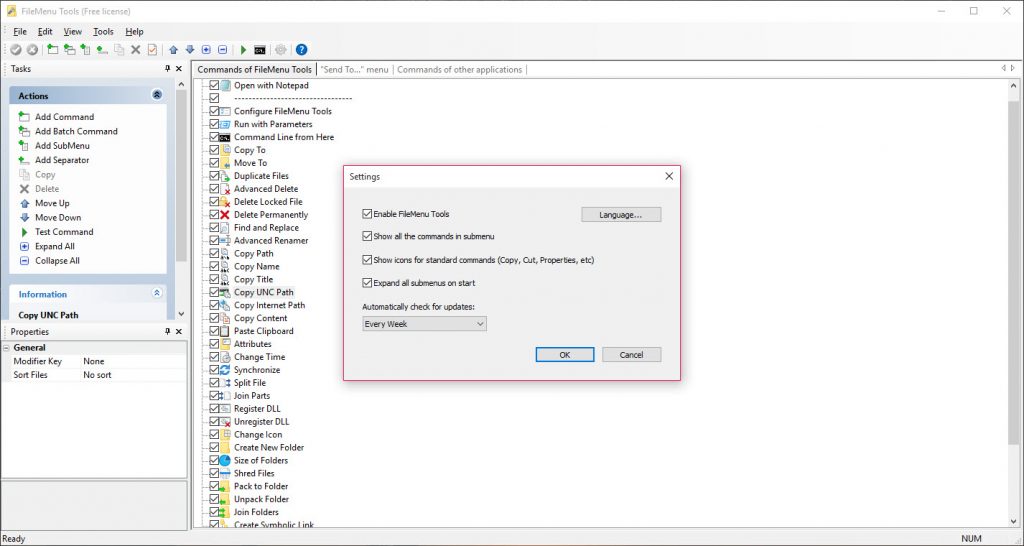1024x546 pixels.
Task: Click the Notepad icon beside Open with Notepad
Action: click(x=225, y=86)
